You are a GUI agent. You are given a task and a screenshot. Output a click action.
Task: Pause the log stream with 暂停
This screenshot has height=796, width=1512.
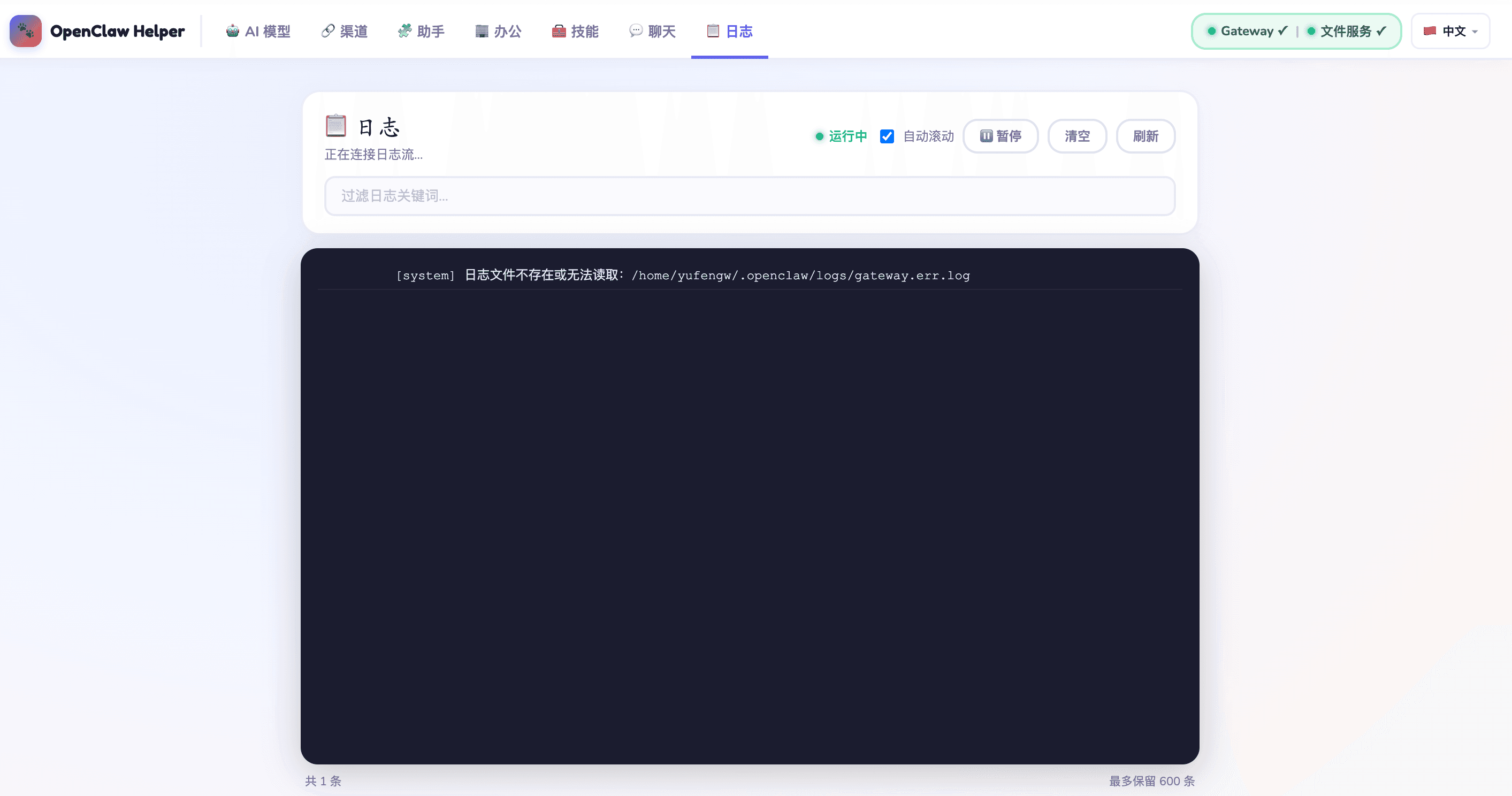[1001, 136]
